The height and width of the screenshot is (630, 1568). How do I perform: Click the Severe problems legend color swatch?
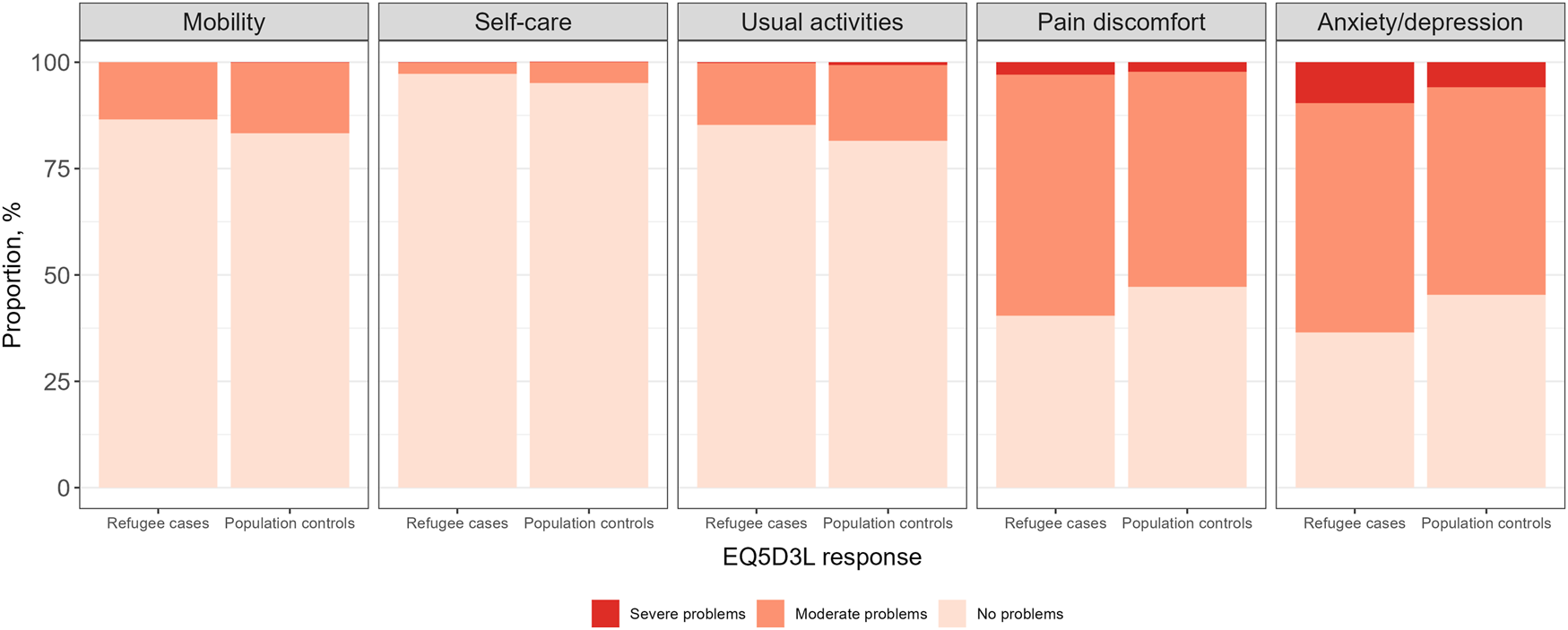605,614
